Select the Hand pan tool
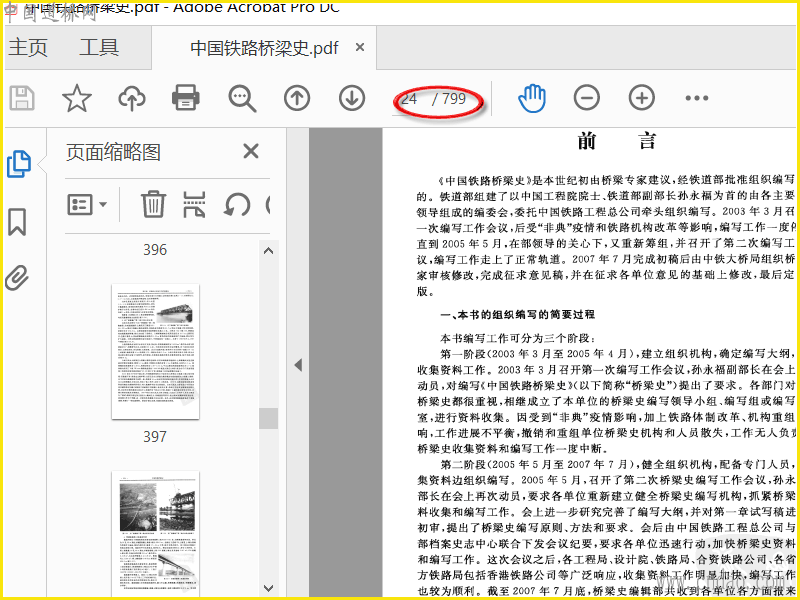The height and width of the screenshot is (600, 800). pos(532,98)
